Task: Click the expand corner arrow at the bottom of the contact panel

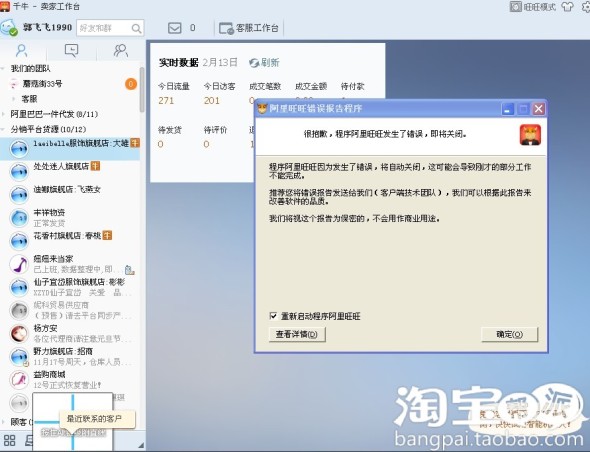Action: click(141, 445)
